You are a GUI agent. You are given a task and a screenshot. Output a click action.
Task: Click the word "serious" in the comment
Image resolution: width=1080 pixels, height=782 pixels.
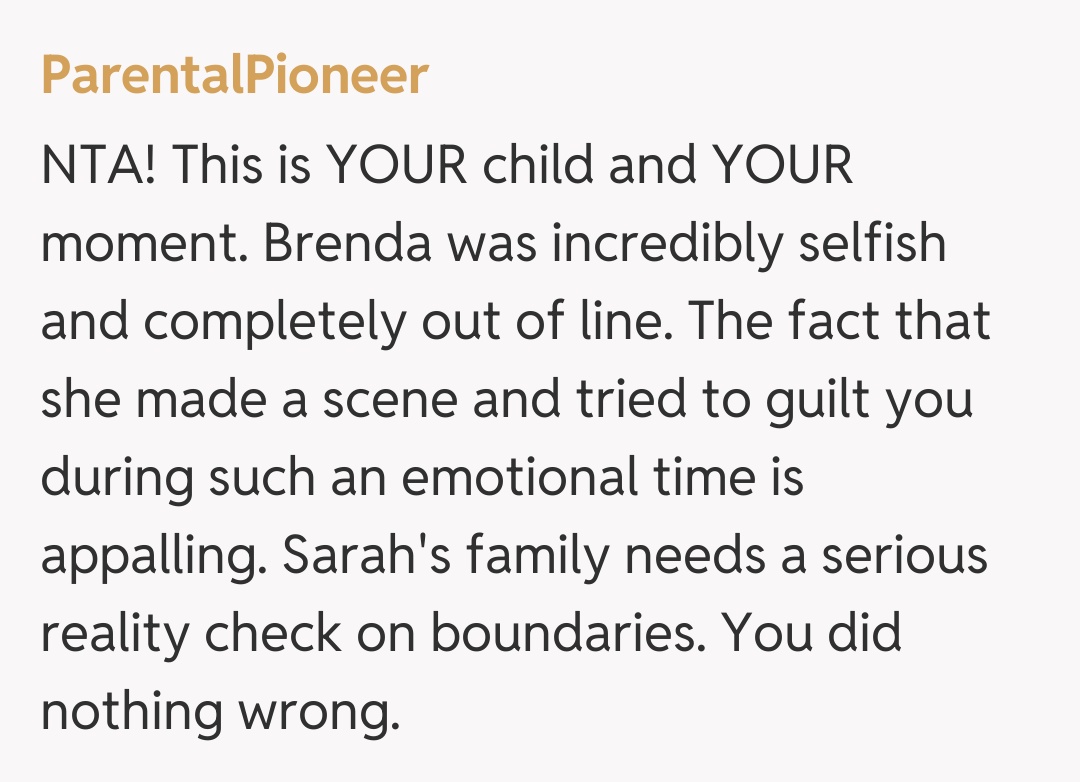point(904,556)
